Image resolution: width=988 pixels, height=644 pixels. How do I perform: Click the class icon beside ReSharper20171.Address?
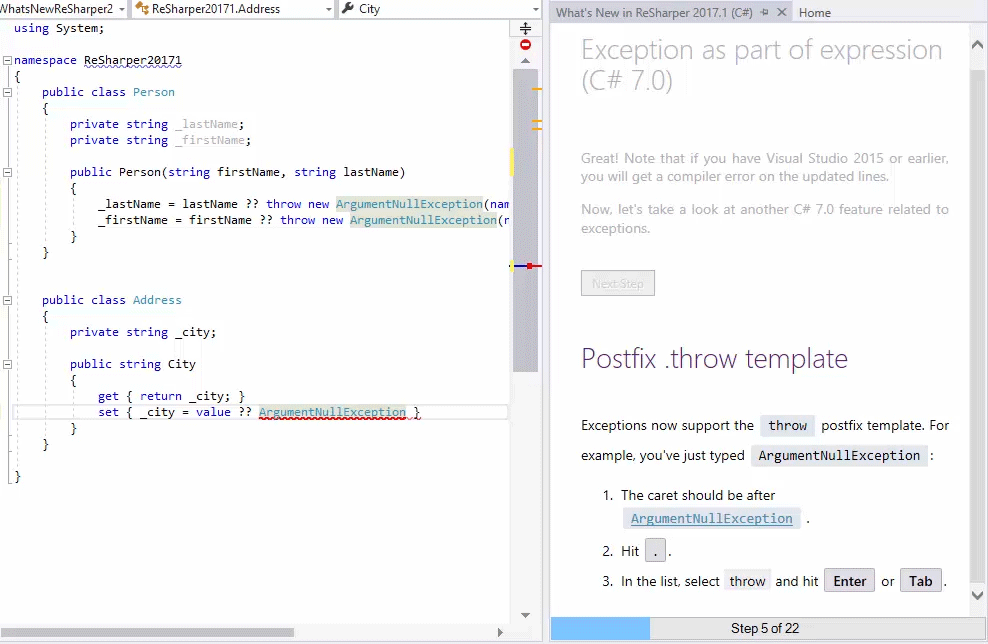142,8
